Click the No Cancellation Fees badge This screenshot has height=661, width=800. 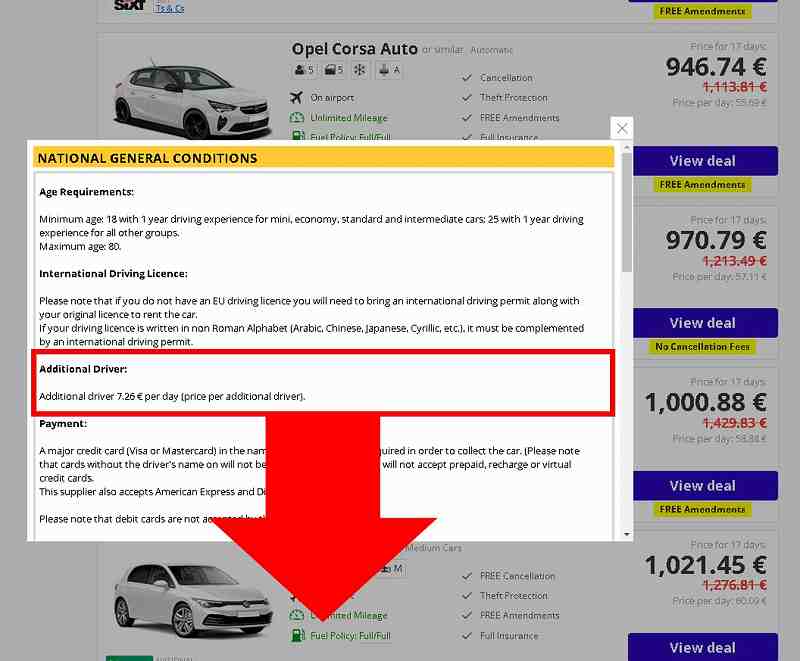click(703, 347)
